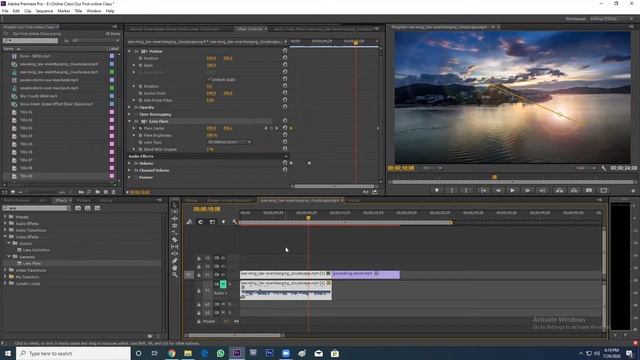Unmute audio track A1
This screenshot has height=360, width=640.
(223, 284)
